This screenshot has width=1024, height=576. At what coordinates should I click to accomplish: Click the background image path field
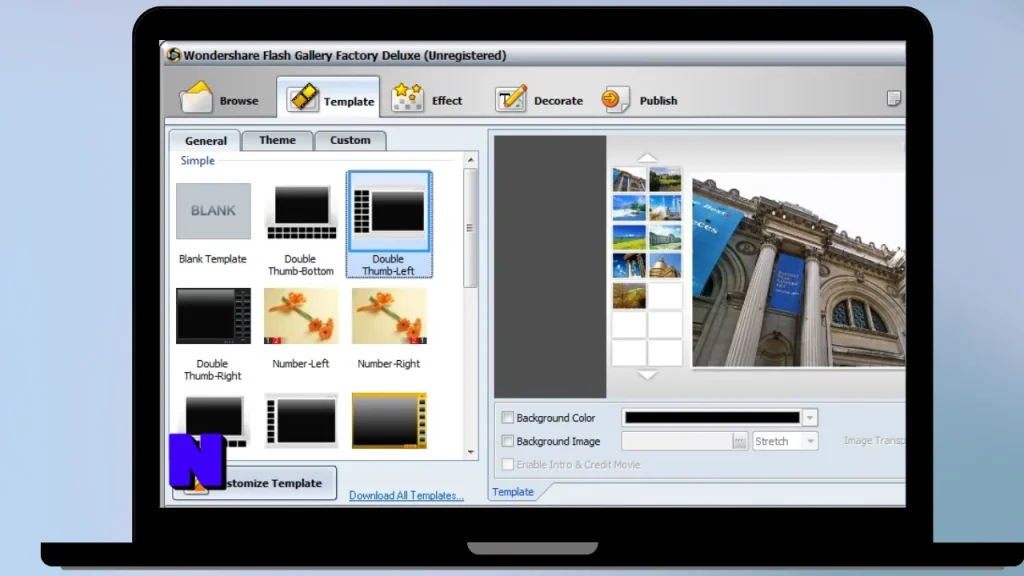click(677, 441)
